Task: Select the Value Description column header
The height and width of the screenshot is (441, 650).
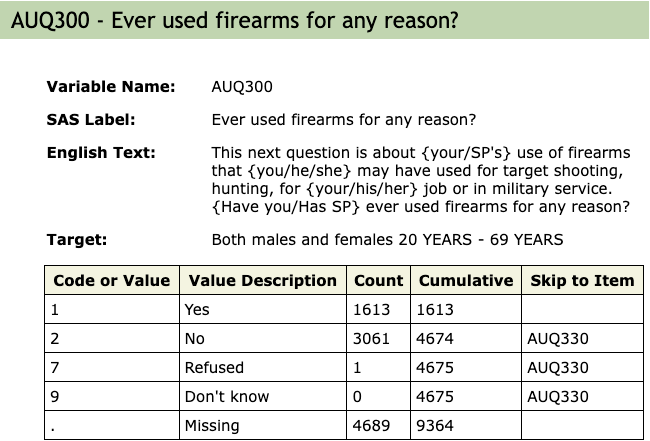Action: [x=263, y=281]
